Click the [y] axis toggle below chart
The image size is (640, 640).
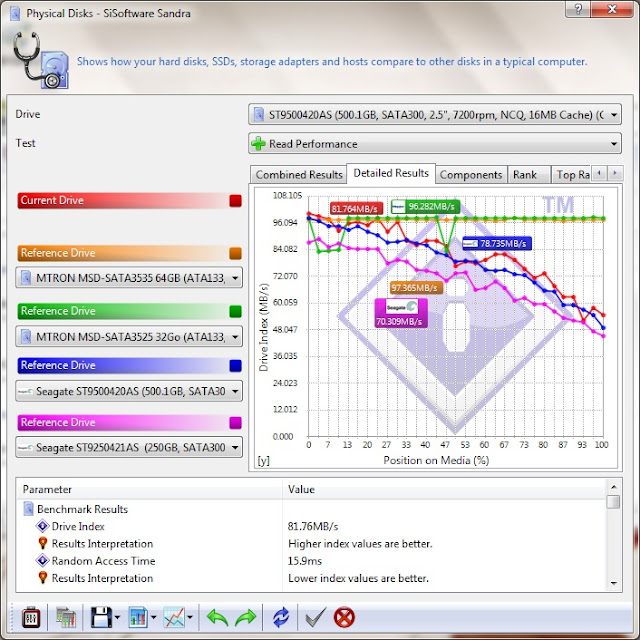[264, 461]
